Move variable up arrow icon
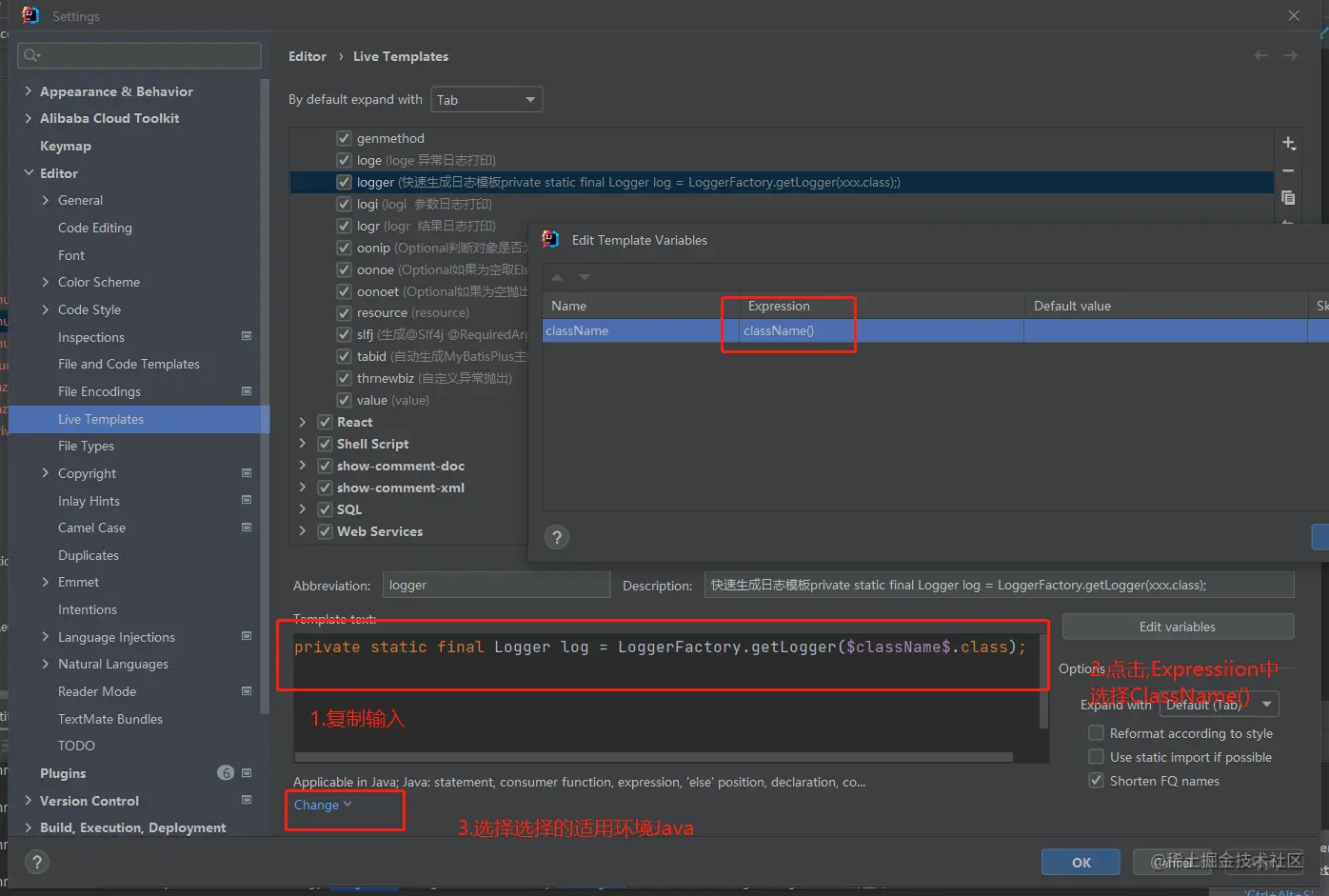The image size is (1329, 896). 558,277
